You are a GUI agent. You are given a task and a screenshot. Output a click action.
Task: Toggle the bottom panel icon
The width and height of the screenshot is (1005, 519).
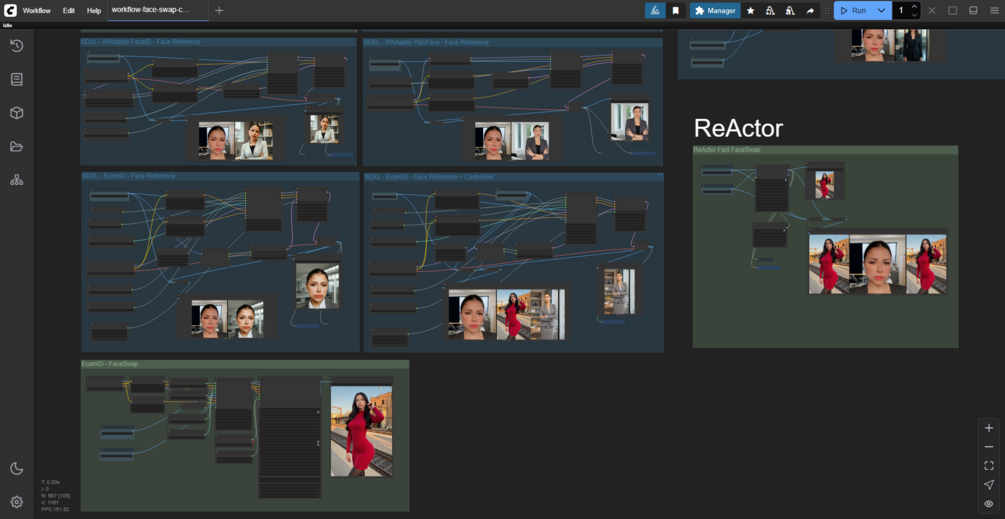tap(973, 10)
